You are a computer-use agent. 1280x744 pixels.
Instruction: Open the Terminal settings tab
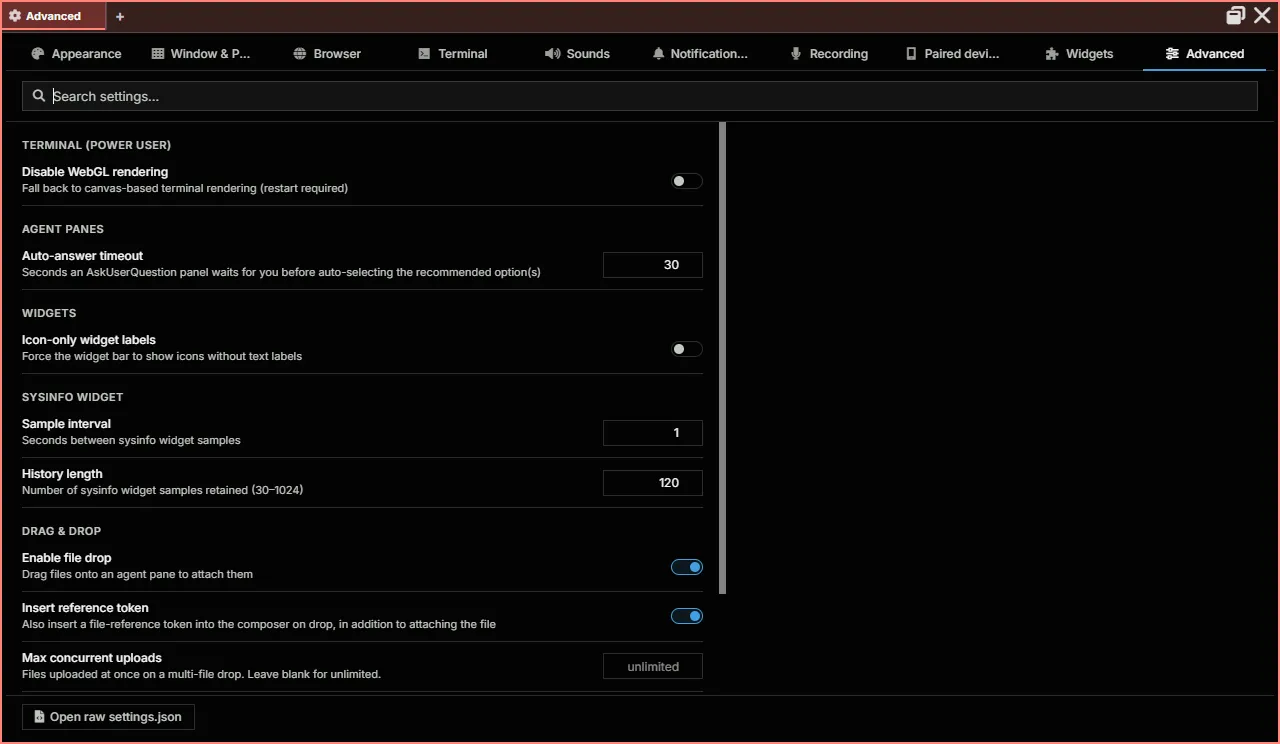pyautogui.click(x=453, y=54)
